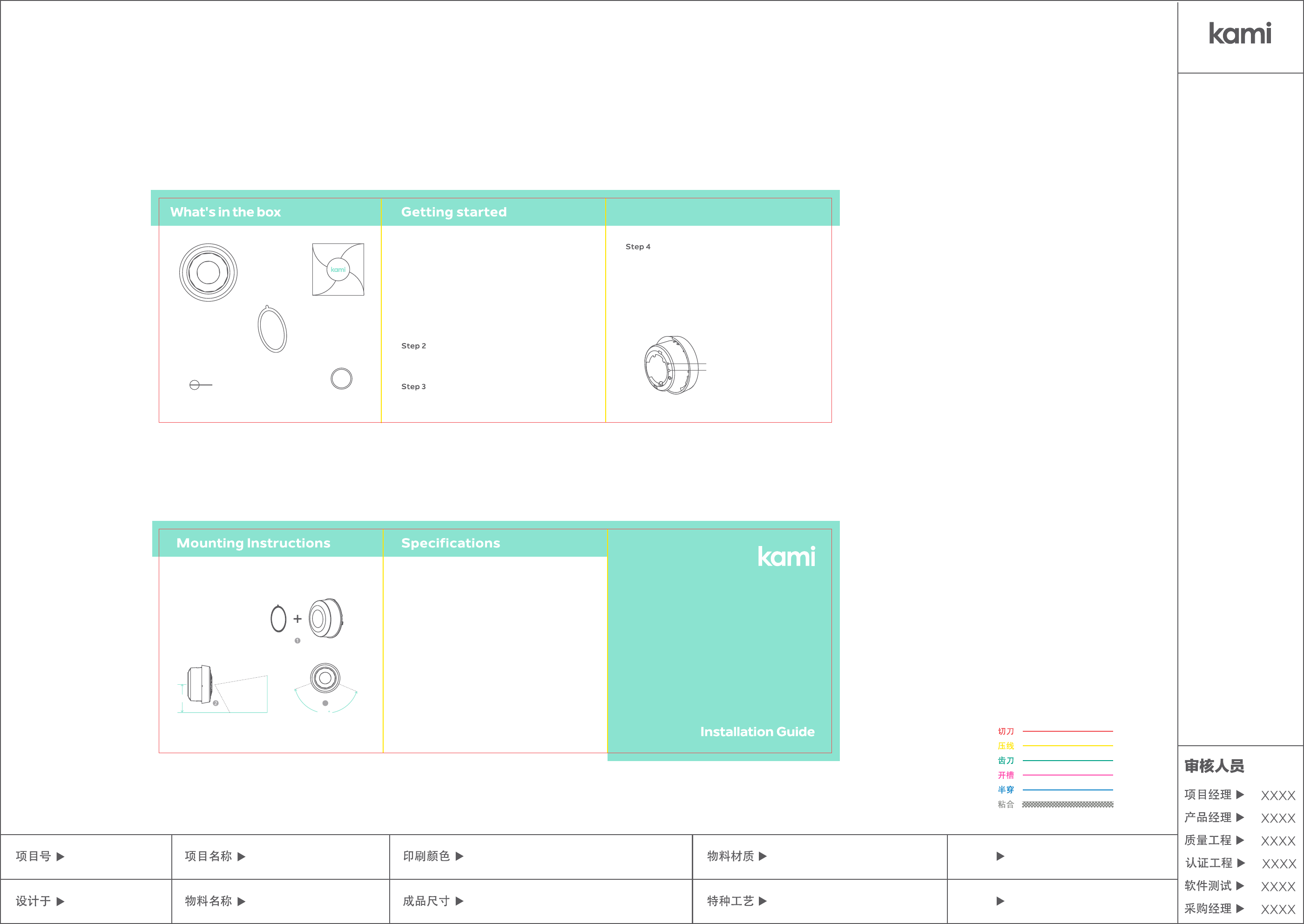The width and height of the screenshot is (1304, 924).
Task: Click the Mounting Instructions heading
Action: [253, 543]
